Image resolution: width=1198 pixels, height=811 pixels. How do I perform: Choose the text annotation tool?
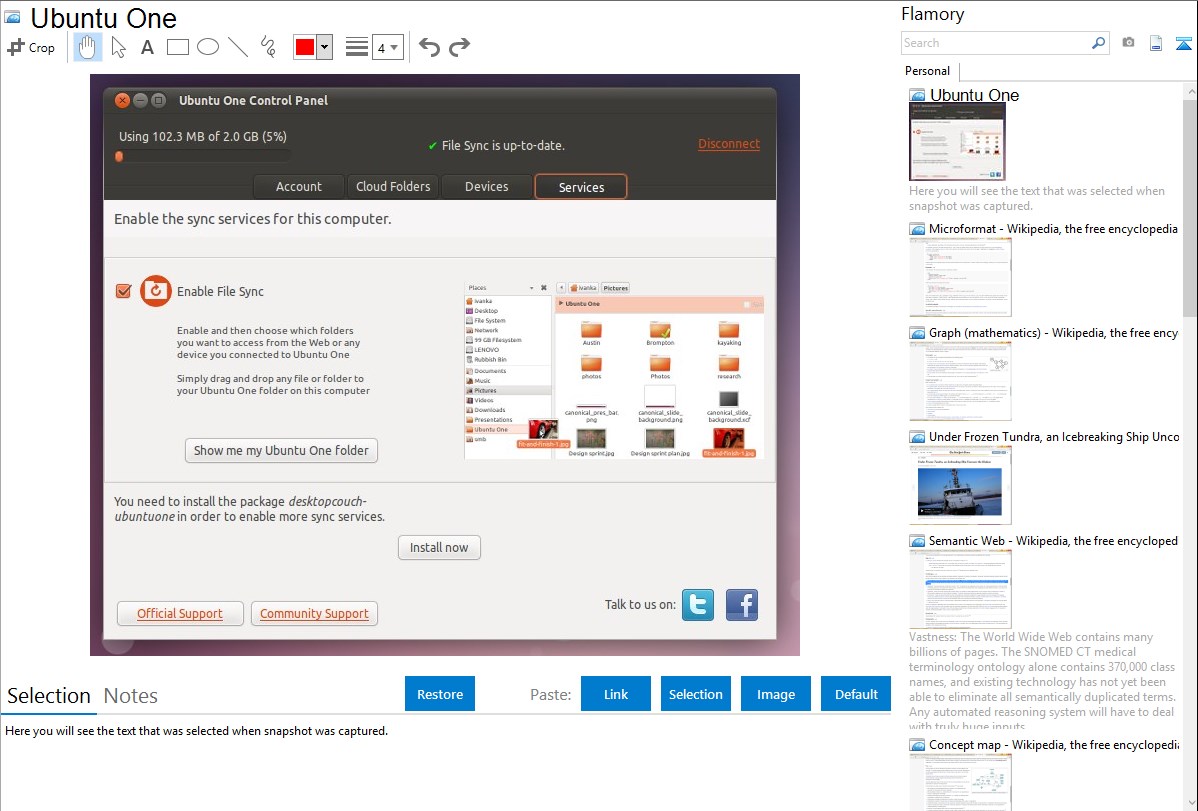pyautogui.click(x=147, y=47)
